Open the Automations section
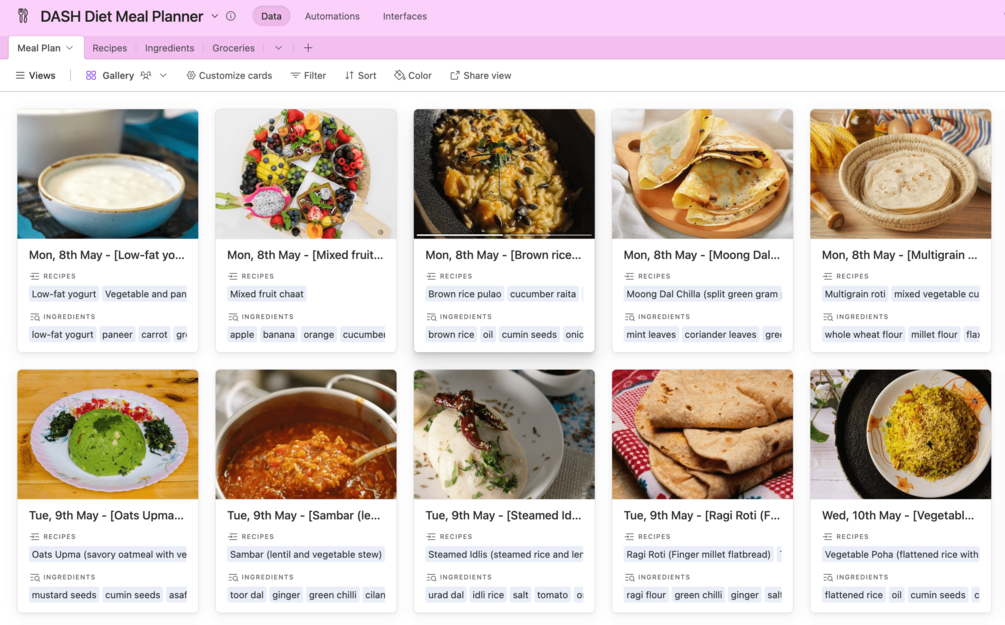 [x=332, y=16]
